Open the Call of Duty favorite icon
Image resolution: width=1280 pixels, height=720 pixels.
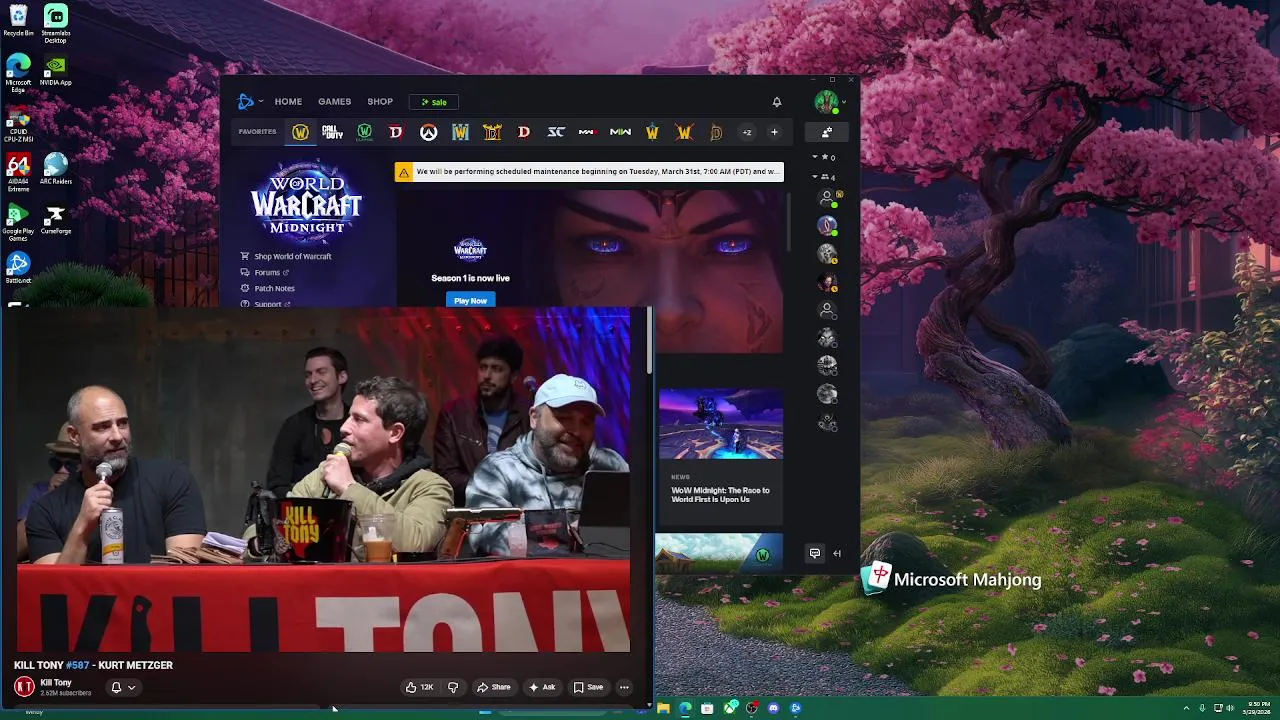tap(332, 132)
